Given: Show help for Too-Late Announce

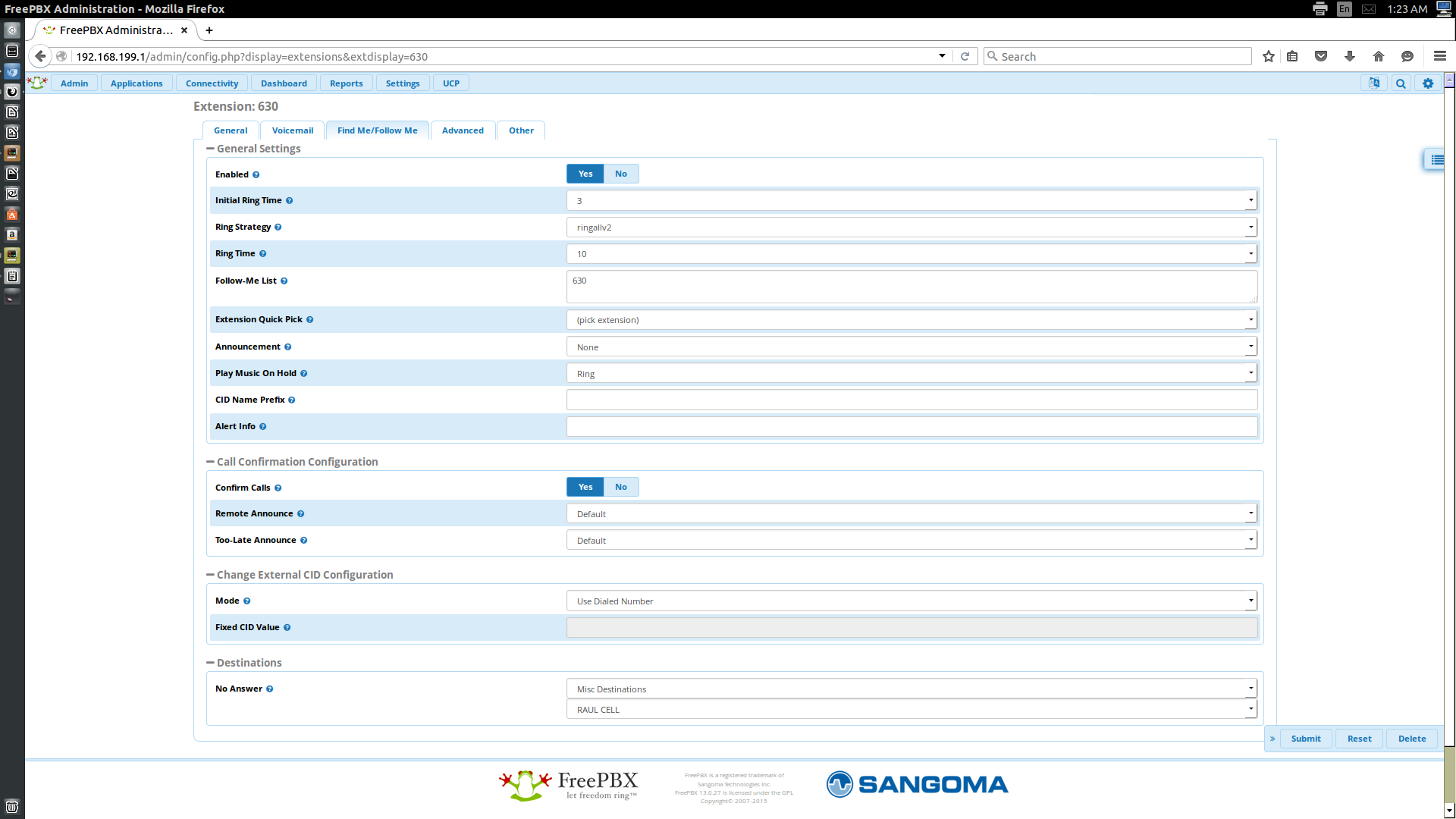Looking at the screenshot, I should point(303,541).
